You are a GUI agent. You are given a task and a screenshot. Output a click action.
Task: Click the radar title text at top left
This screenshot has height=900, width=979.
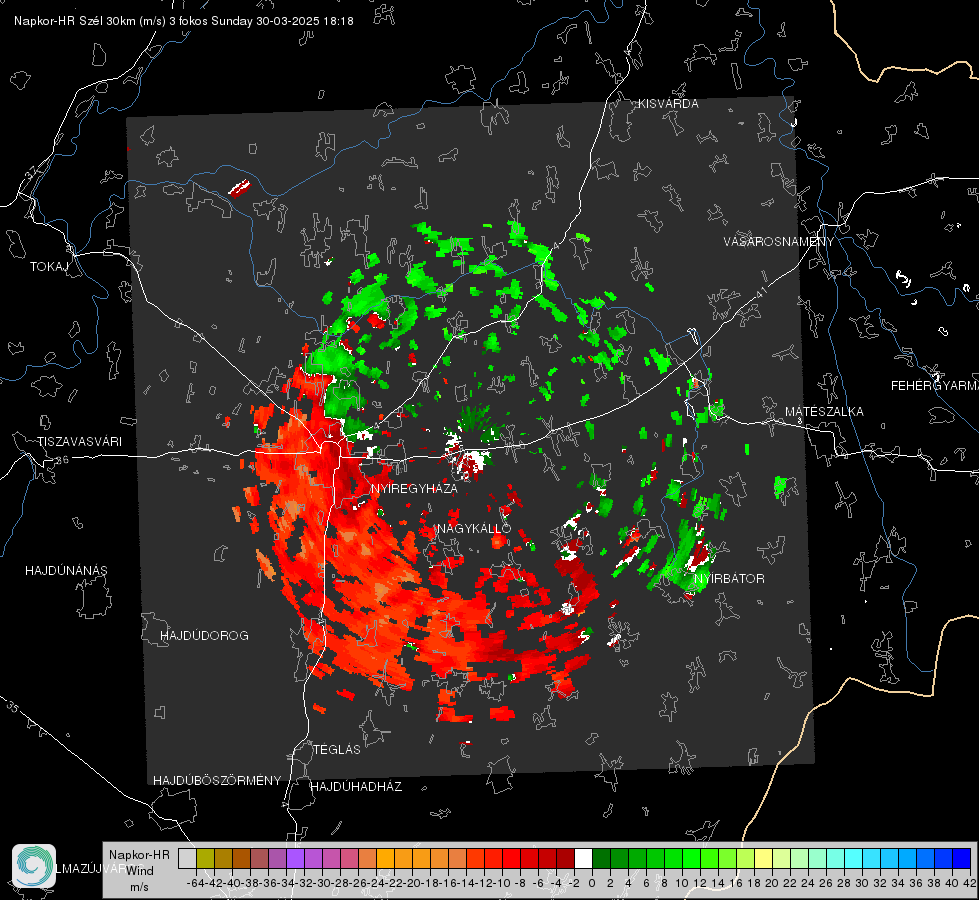tap(184, 21)
